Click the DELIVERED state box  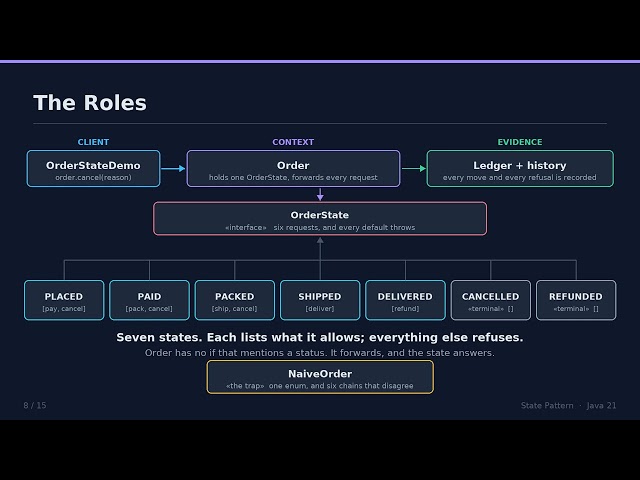[x=405, y=300]
